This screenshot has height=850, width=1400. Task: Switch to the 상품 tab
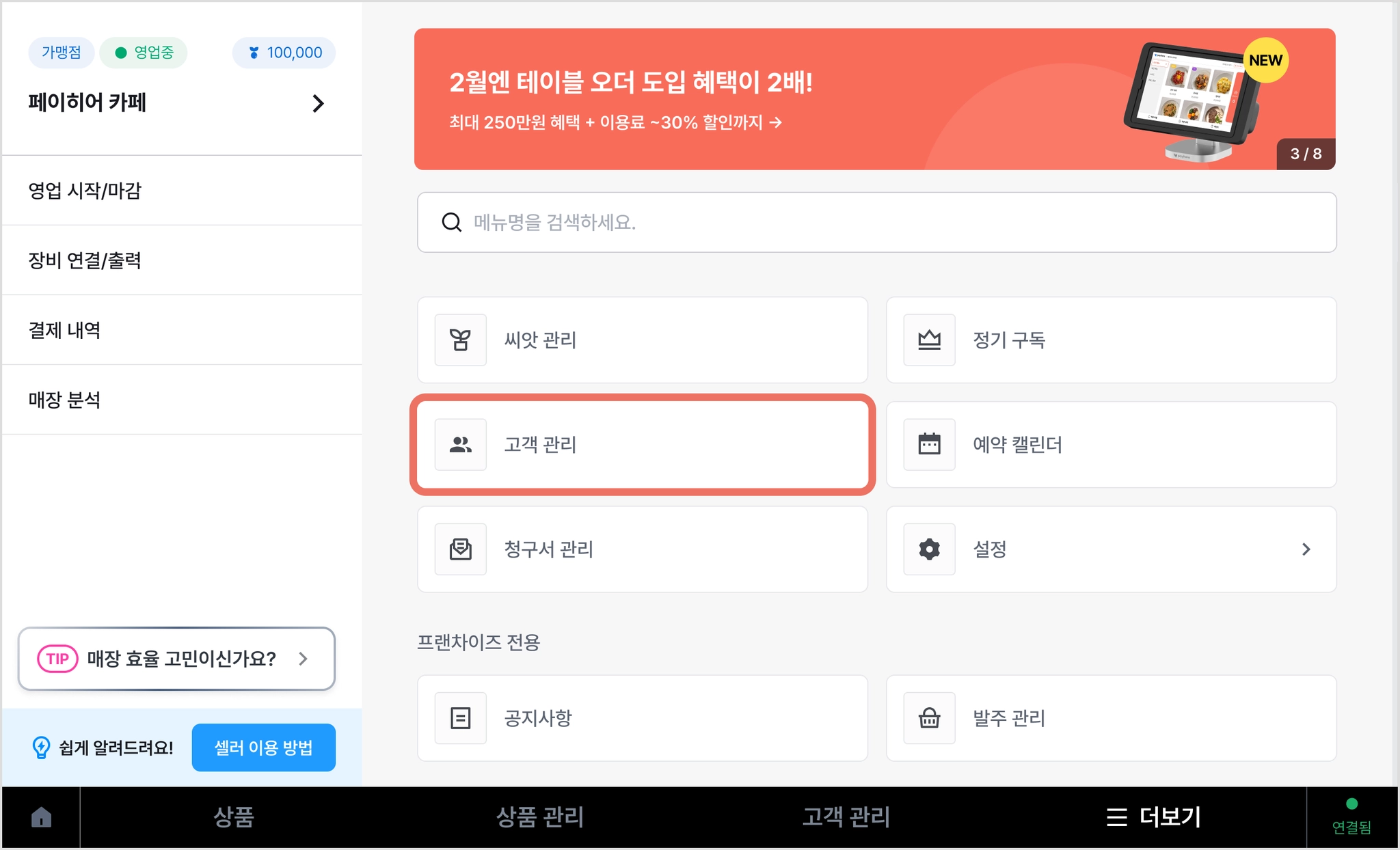click(234, 817)
